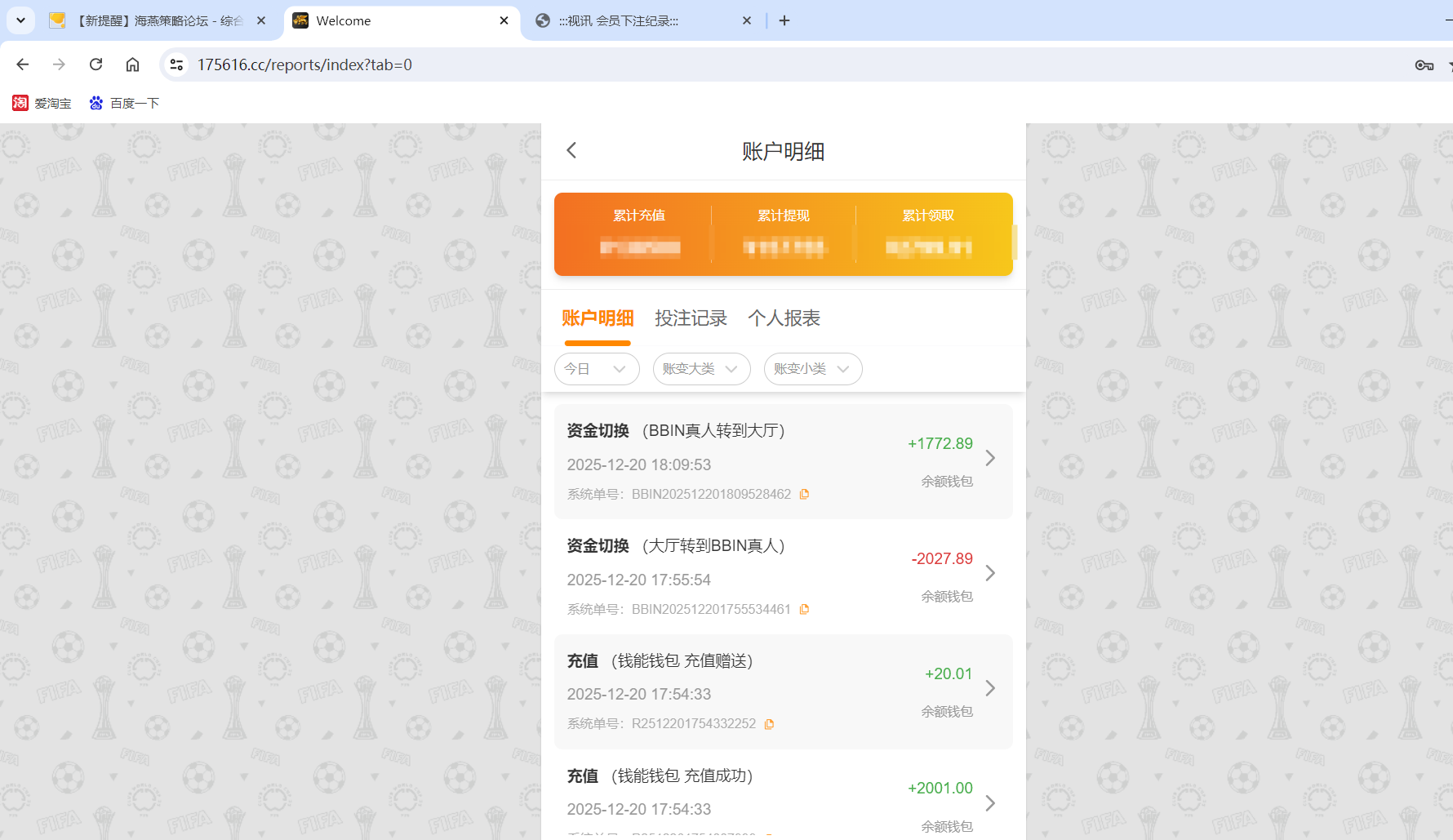1453x840 pixels.
Task: Click the browser back navigation button
Action: pos(22,64)
